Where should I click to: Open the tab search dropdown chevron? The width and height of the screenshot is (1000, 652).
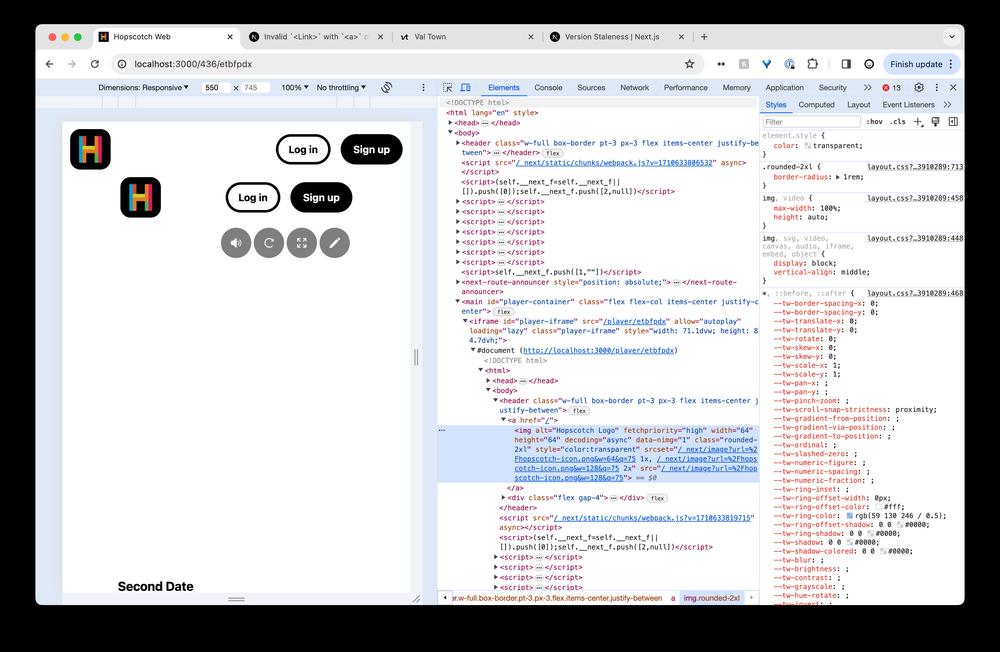point(952,37)
